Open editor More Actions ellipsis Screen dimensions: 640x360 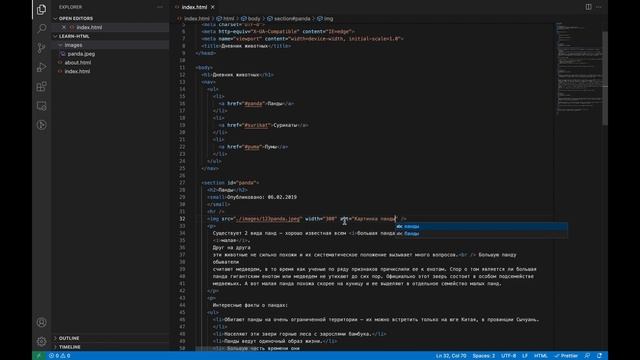coord(599,7)
